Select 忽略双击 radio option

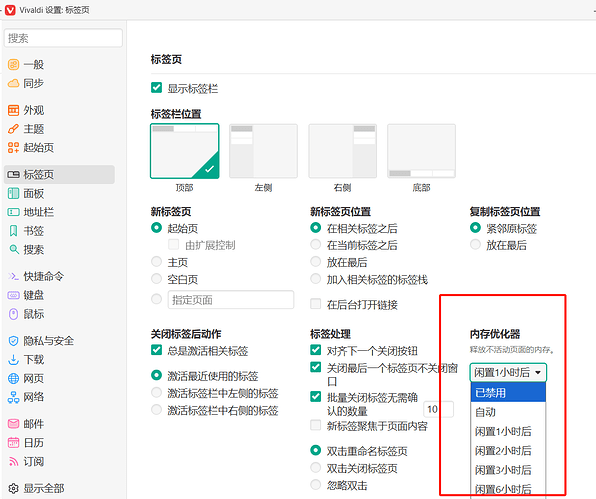[315, 485]
